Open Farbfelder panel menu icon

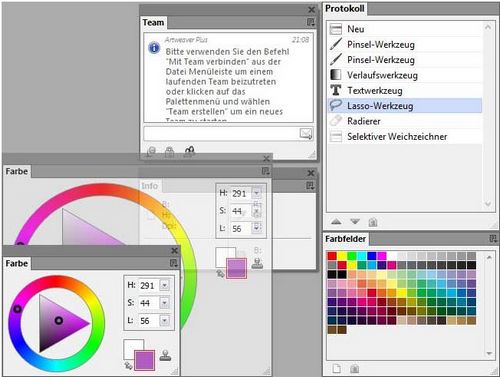(x=493, y=239)
